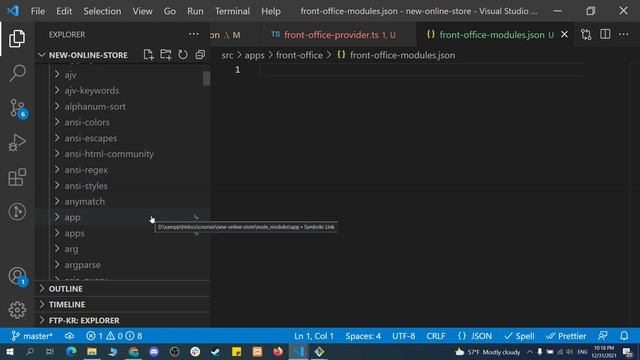640x360 pixels.
Task: Open the Extensions view
Action: [x=17, y=177]
